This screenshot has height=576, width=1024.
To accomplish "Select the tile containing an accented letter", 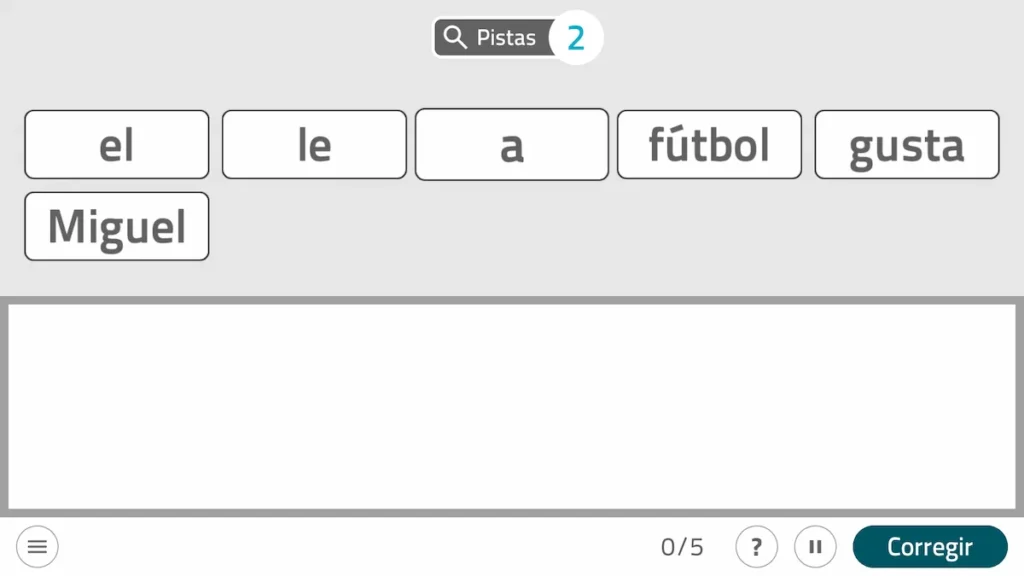I will pyautogui.click(x=709, y=145).
